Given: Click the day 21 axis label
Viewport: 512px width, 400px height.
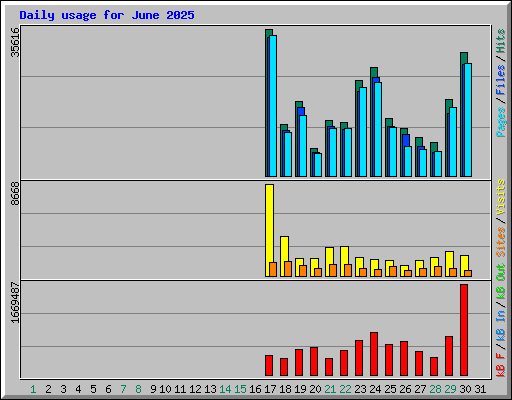Looking at the screenshot, I should click(330, 389).
